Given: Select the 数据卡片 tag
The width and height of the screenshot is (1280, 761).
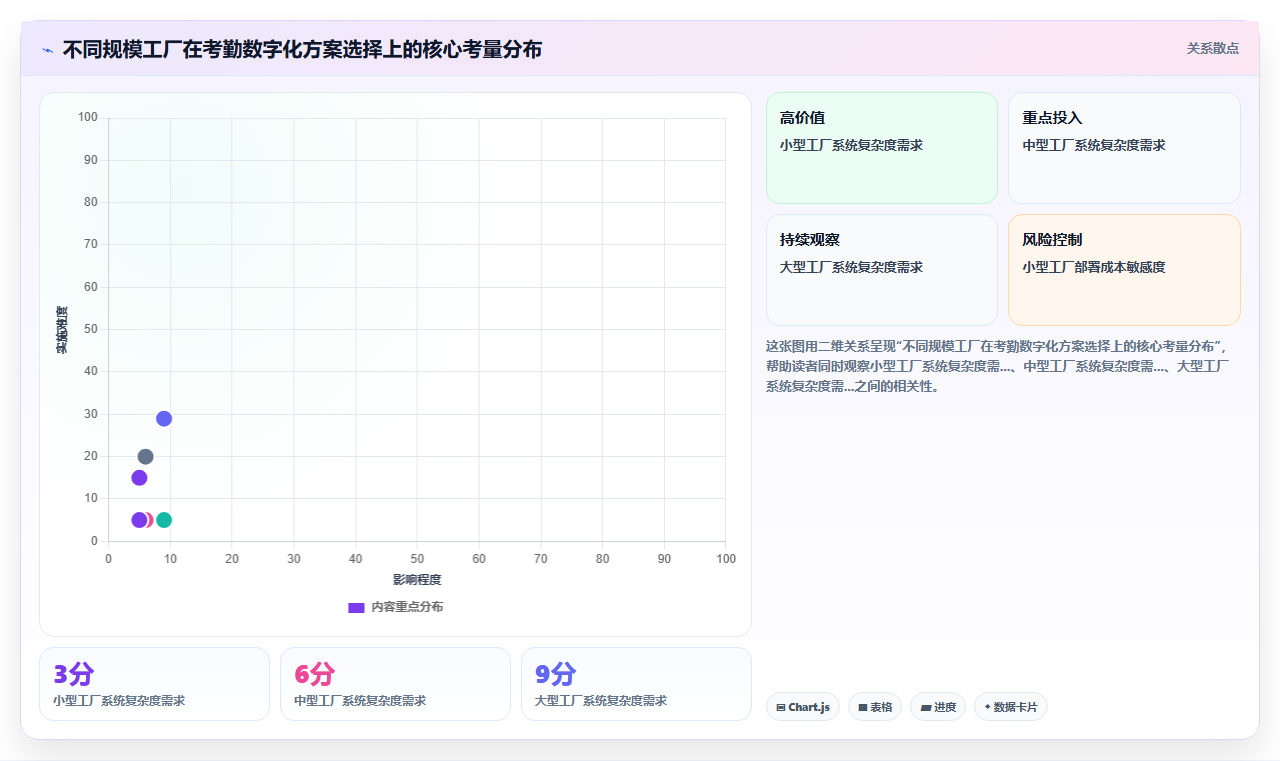Looking at the screenshot, I should 1011,707.
